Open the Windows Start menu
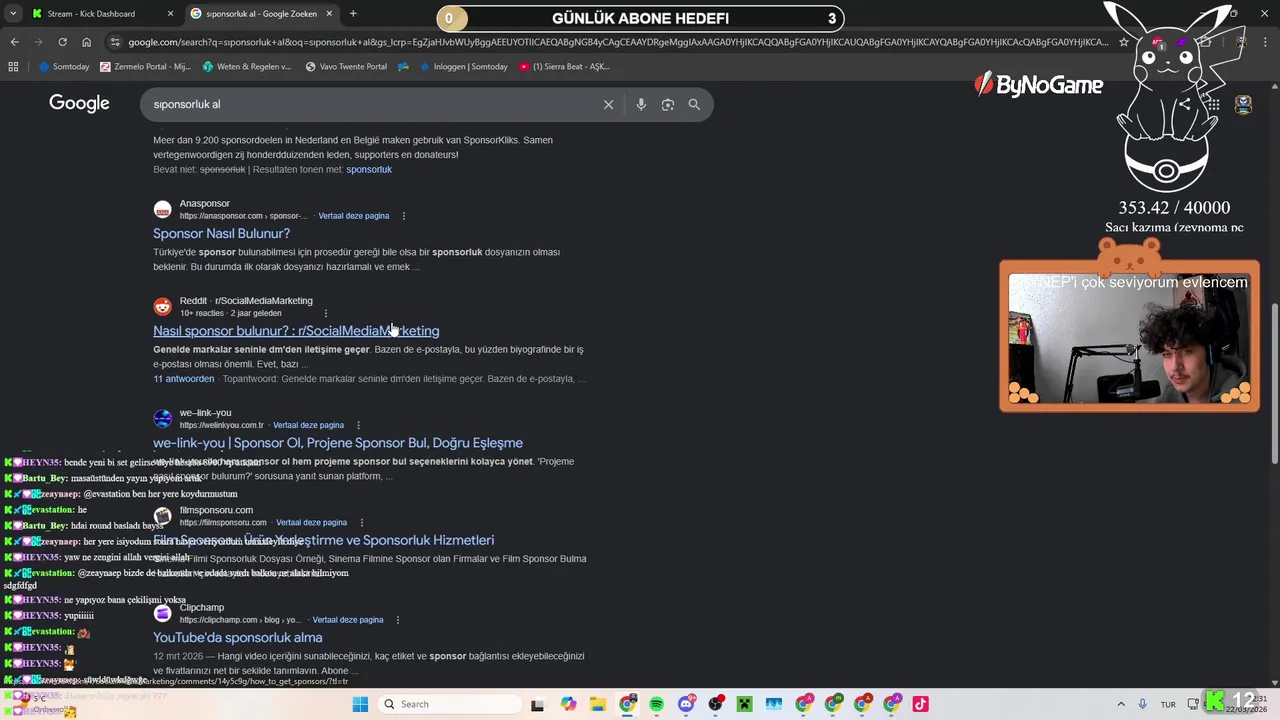Viewport: 1280px width, 720px height. coord(360,704)
